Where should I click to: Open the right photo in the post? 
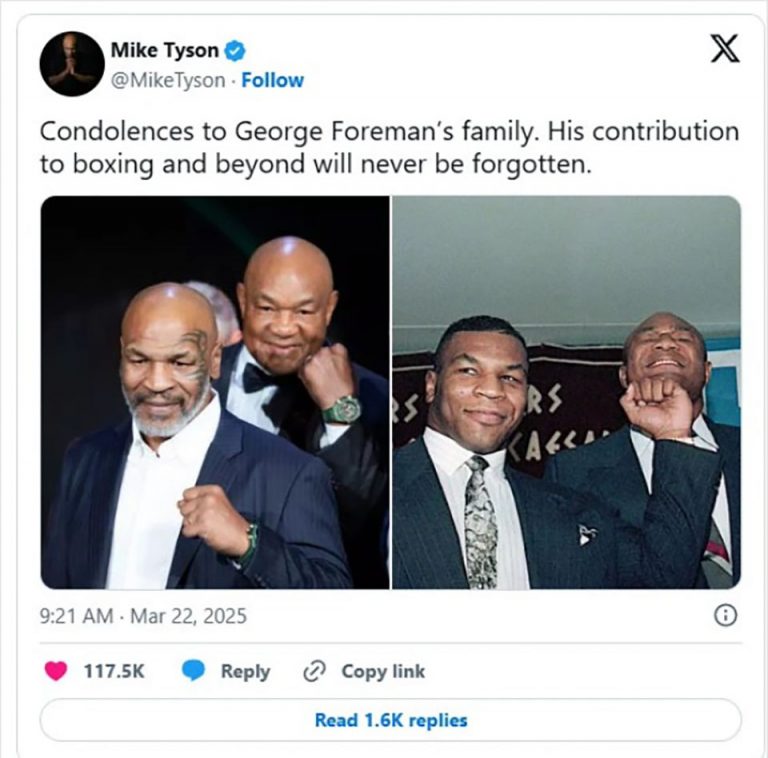[x=566, y=392]
